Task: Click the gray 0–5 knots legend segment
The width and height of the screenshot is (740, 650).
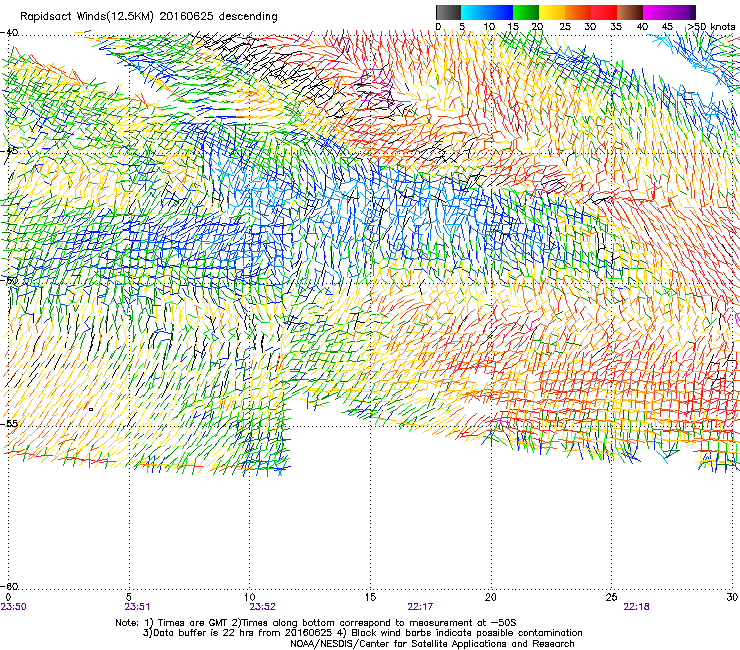Action: 448,12
